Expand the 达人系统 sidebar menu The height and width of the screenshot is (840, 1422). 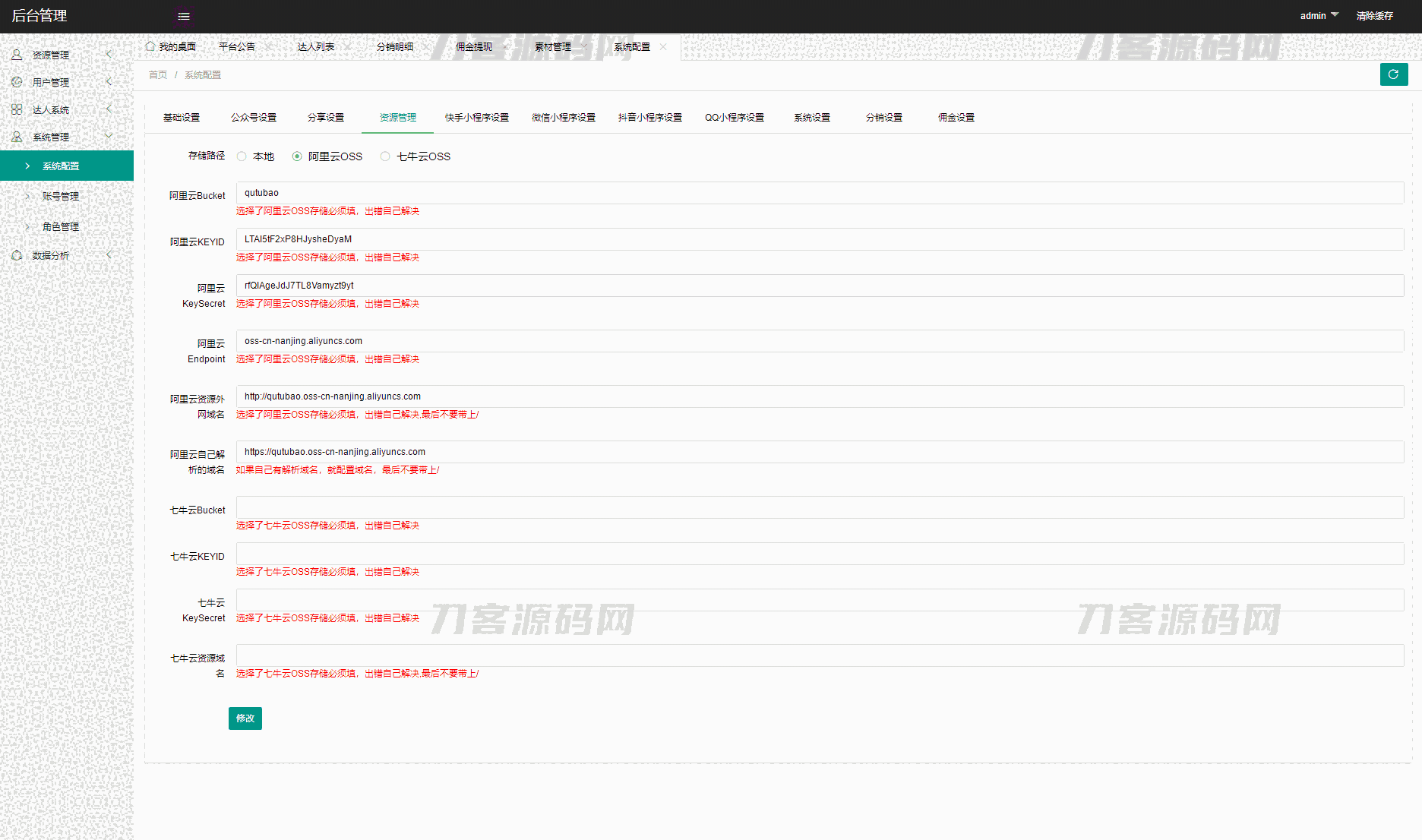pyautogui.click(x=109, y=109)
